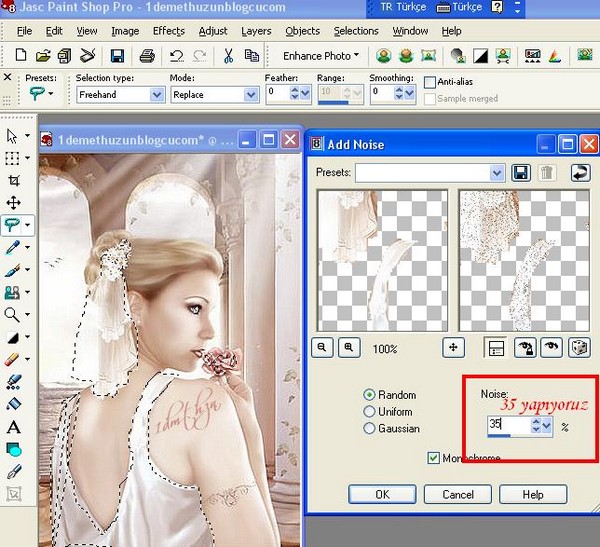Click the save preset disk icon
The image size is (600, 547).
(521, 173)
